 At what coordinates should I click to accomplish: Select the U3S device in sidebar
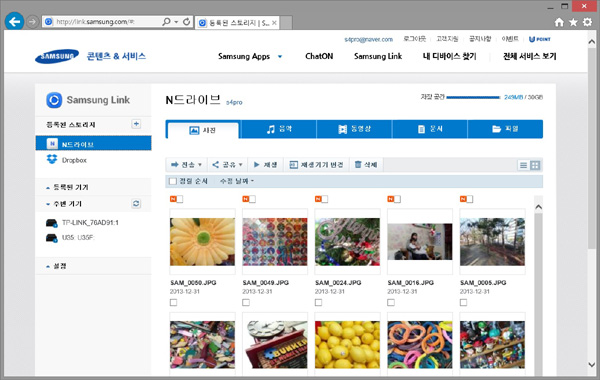(78, 238)
